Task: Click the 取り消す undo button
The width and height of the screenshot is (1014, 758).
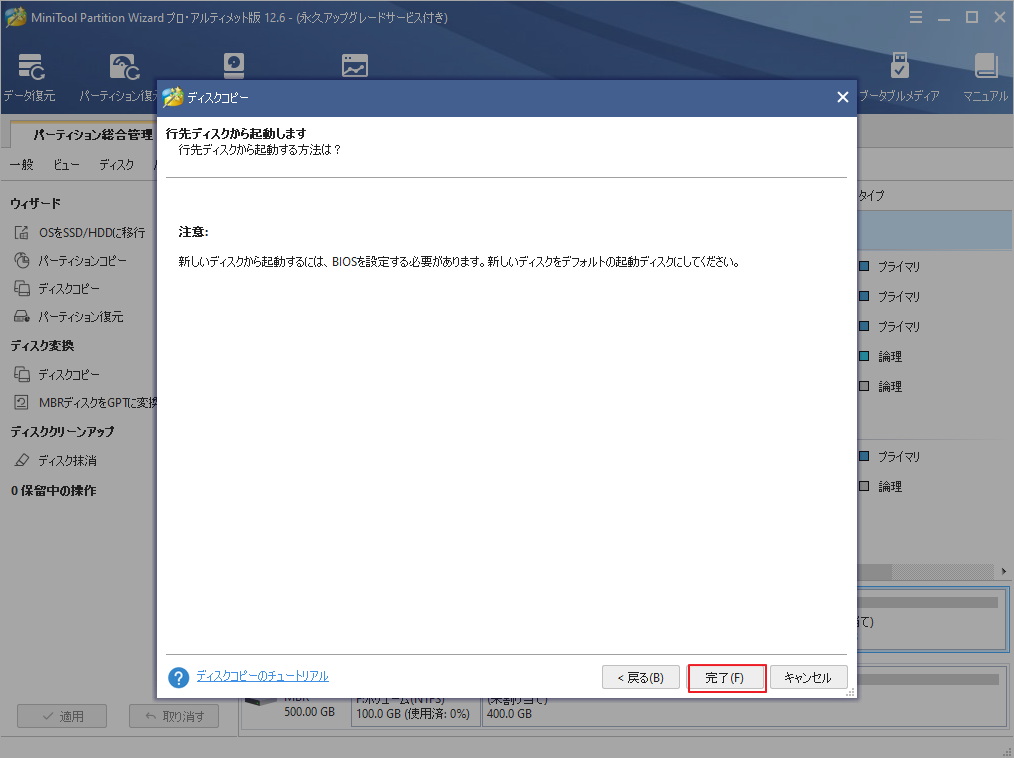Action: (x=174, y=716)
